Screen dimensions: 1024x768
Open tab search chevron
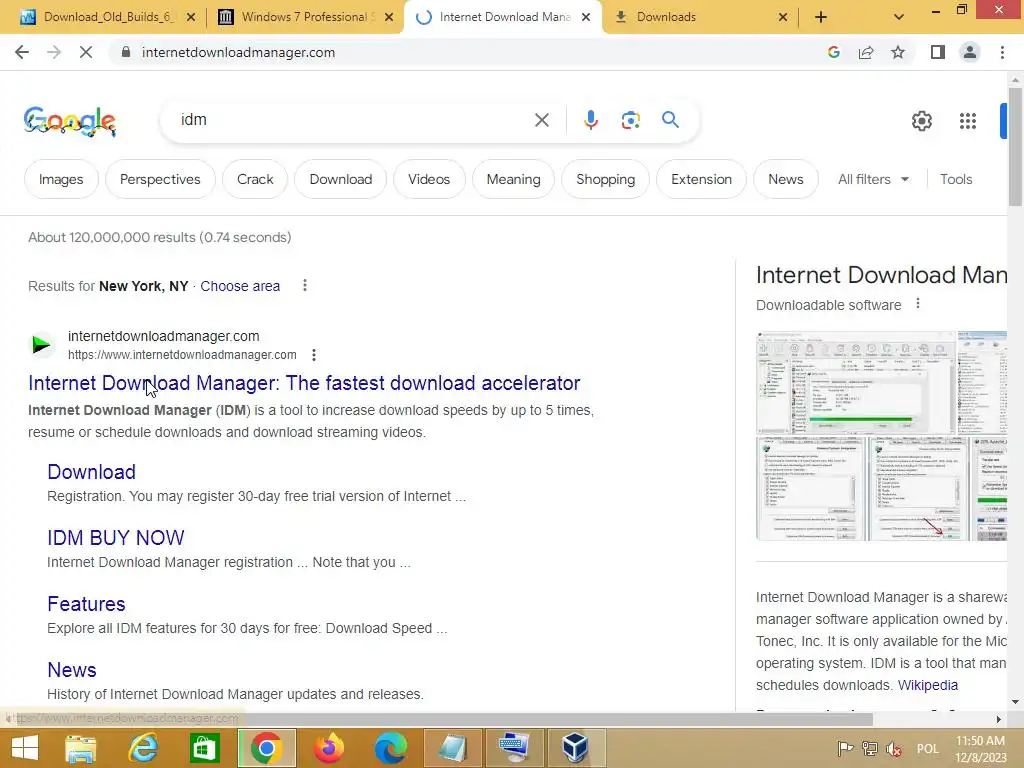pos(899,17)
